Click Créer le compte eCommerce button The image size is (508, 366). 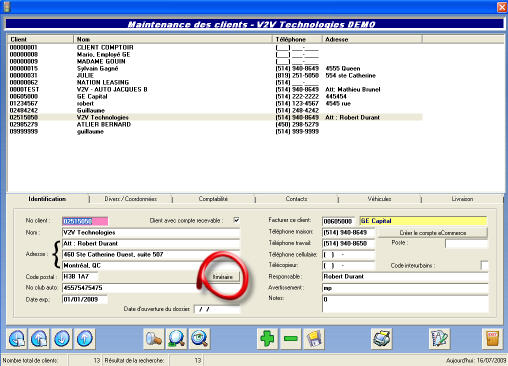pos(433,233)
